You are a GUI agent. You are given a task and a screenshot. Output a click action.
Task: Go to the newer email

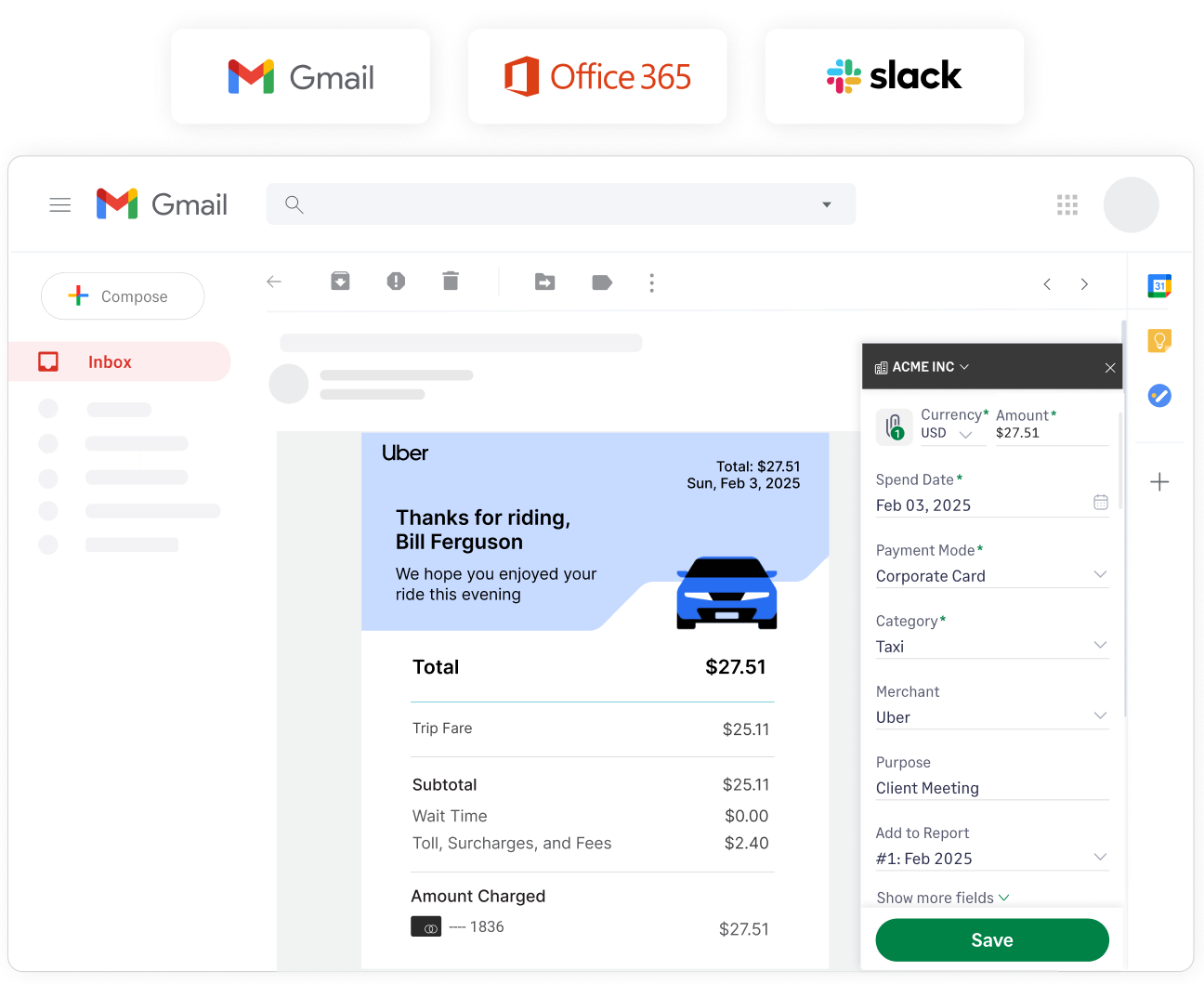1047,284
